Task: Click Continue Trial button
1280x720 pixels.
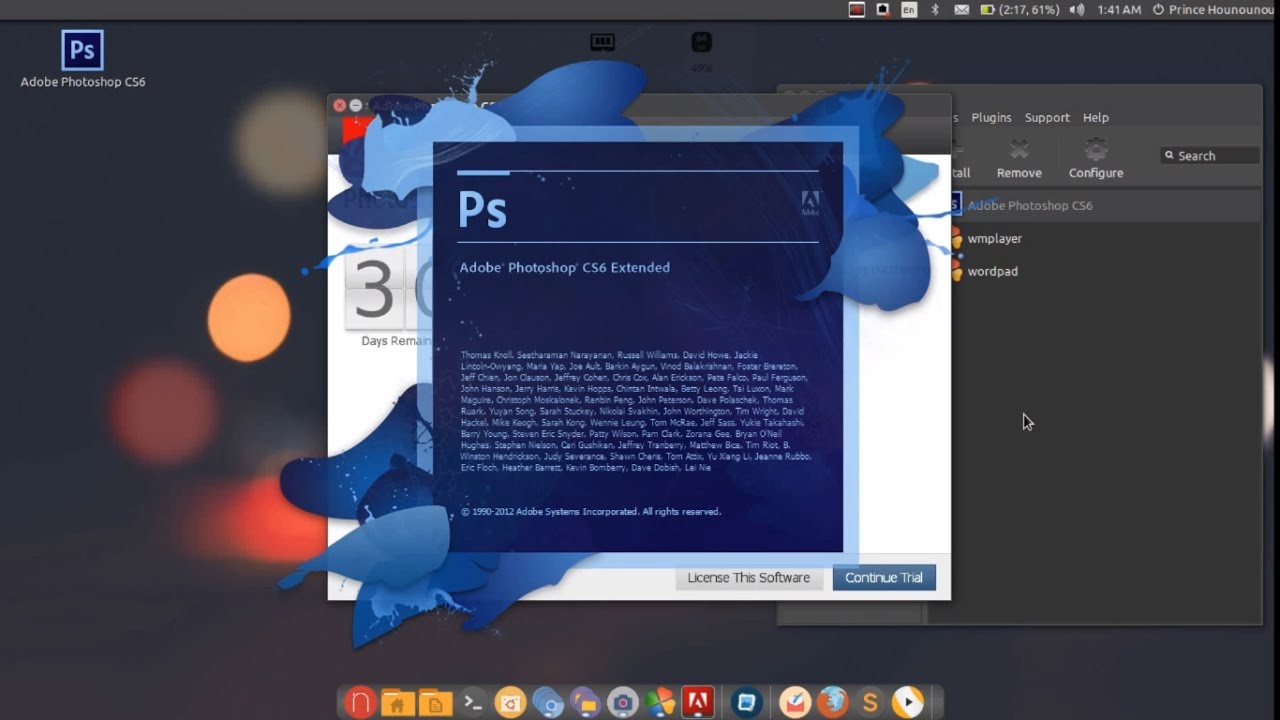Action: point(884,577)
